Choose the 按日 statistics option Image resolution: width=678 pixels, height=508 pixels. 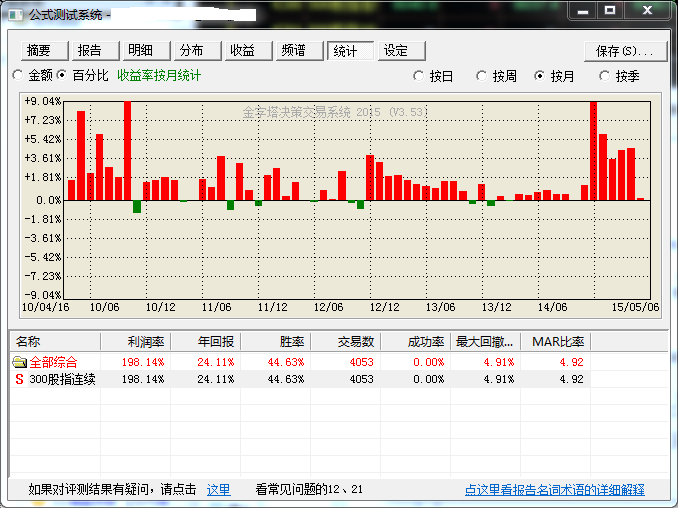click(419, 76)
